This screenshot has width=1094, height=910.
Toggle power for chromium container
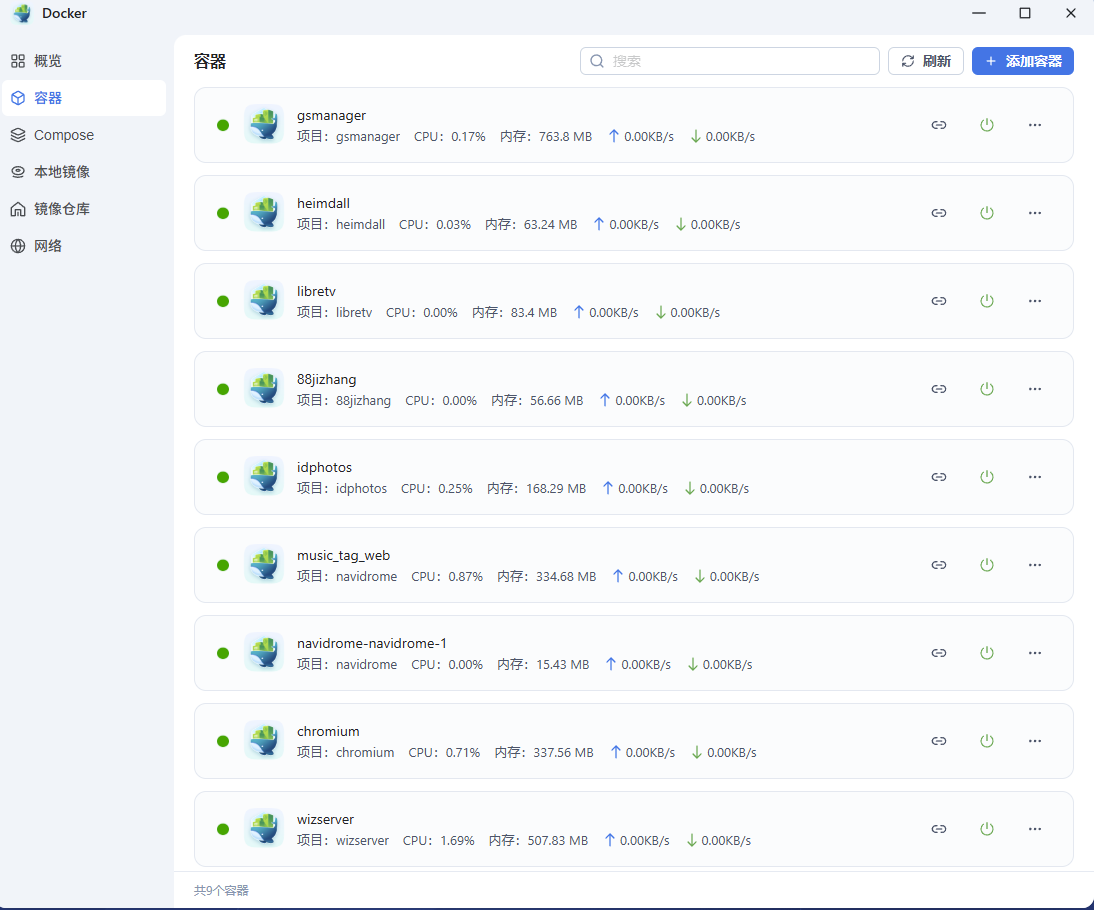coord(987,740)
